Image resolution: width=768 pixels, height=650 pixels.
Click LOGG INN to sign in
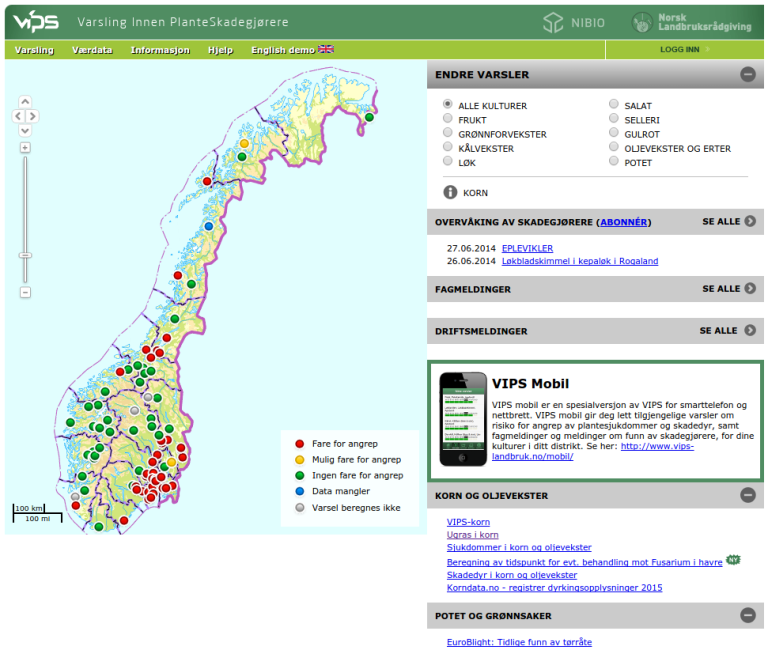coord(679,49)
